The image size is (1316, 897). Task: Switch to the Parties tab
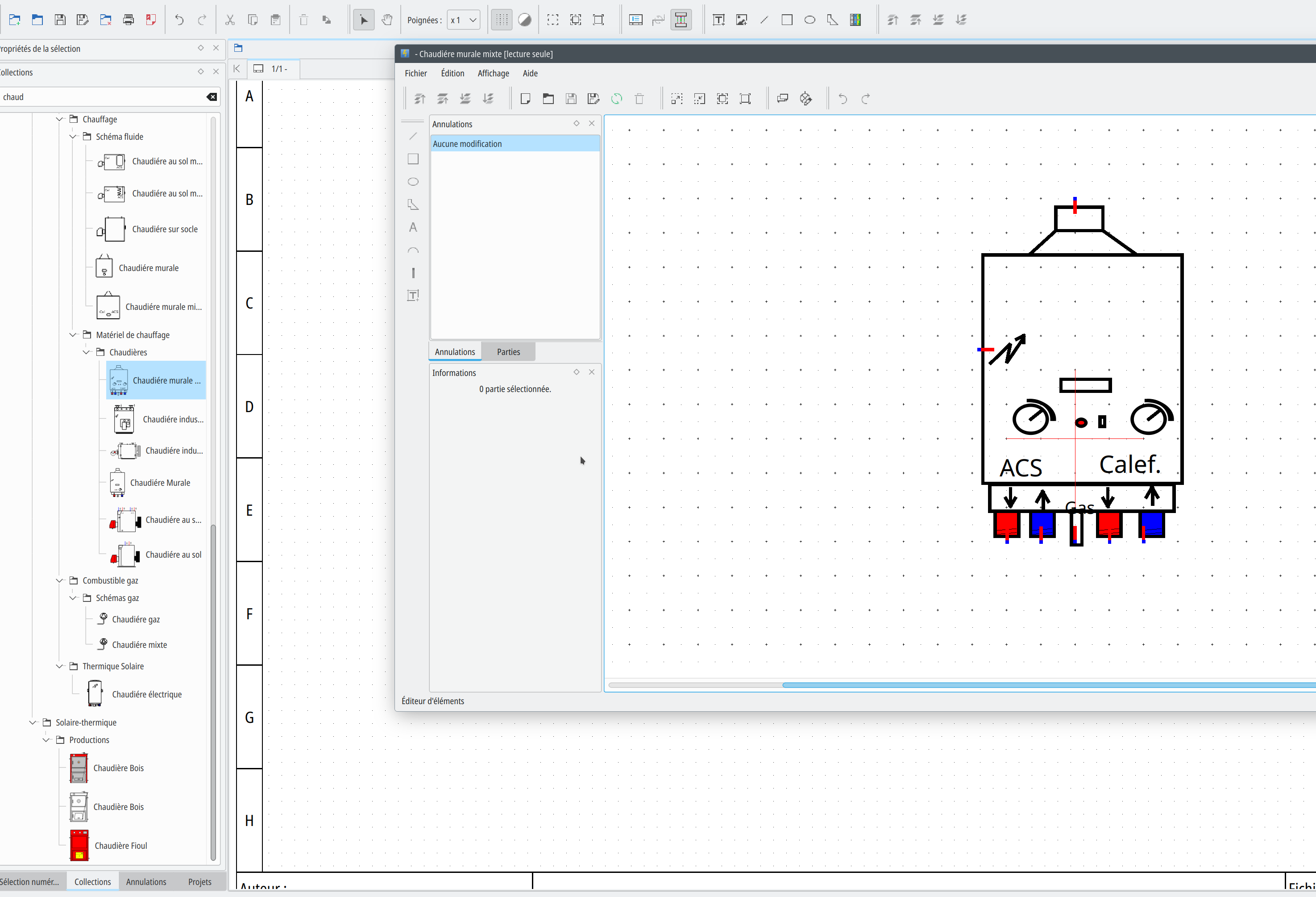pyautogui.click(x=509, y=352)
